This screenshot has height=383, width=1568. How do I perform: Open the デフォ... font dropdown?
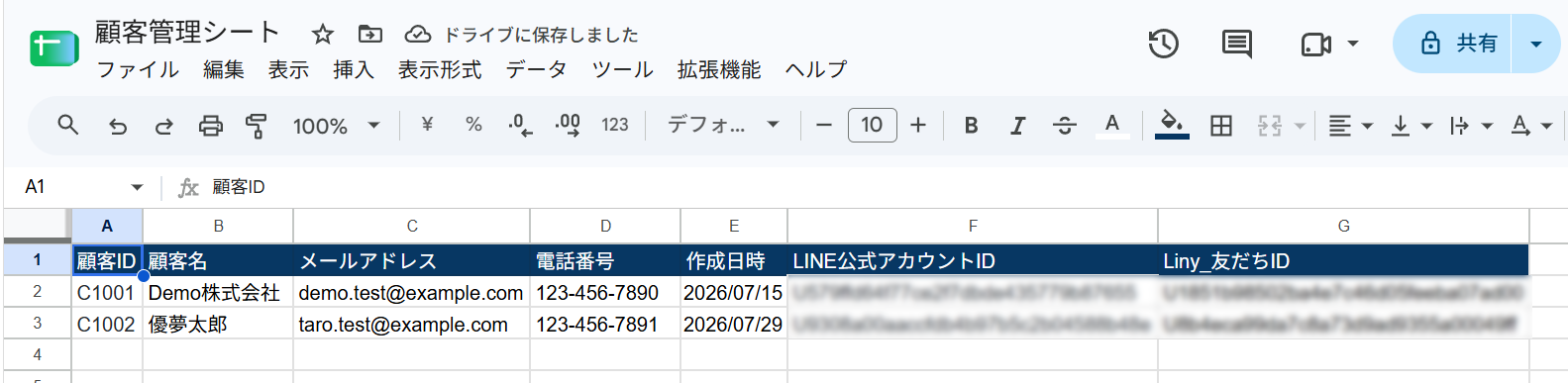click(723, 125)
